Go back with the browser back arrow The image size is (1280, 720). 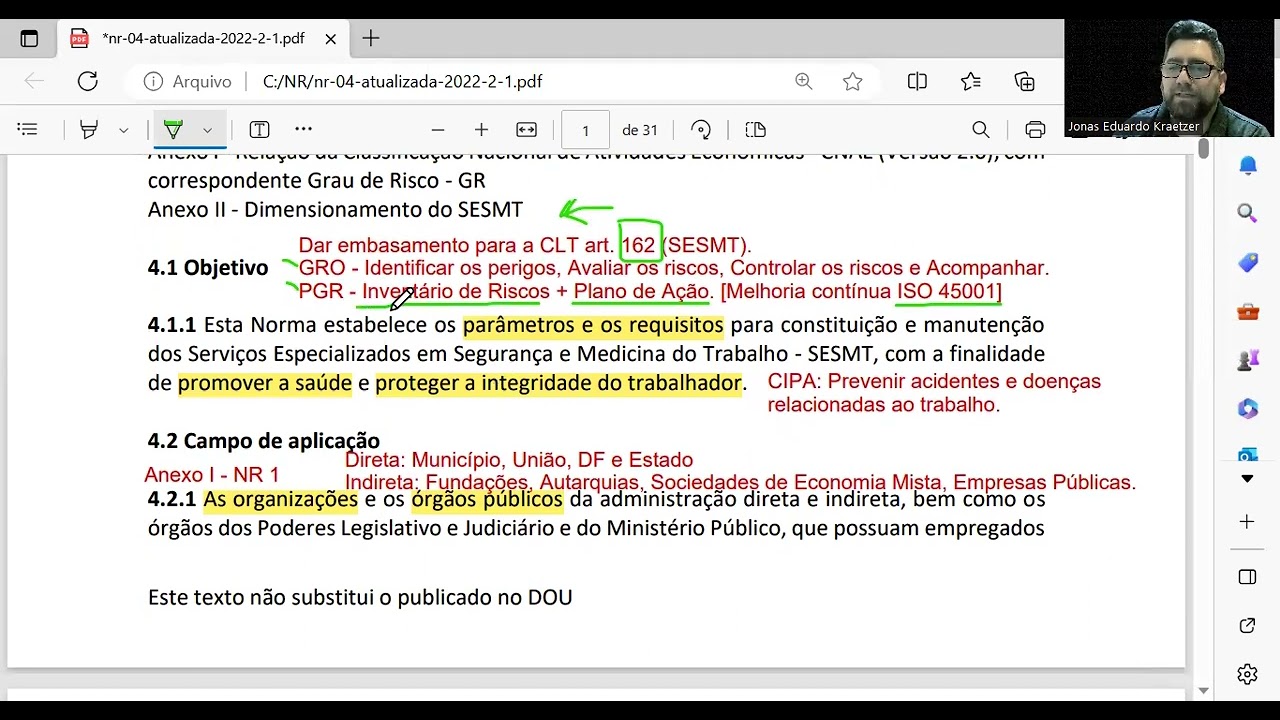(x=34, y=82)
